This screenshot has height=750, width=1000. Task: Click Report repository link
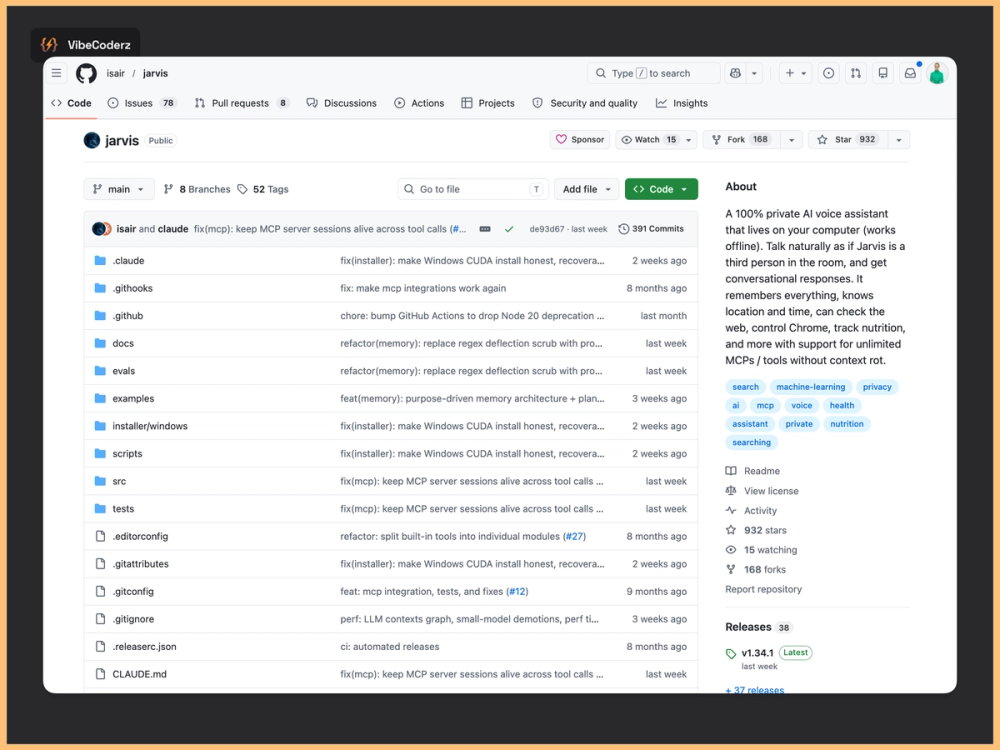pyautogui.click(x=763, y=589)
